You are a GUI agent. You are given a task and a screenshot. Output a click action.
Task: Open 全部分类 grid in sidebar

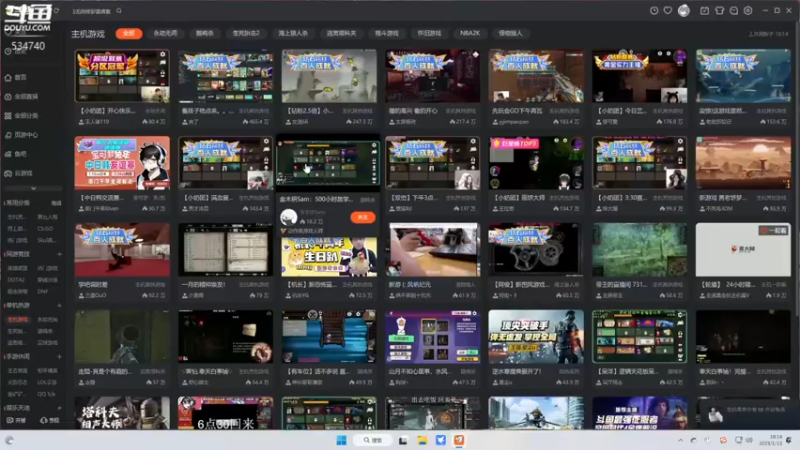pyautogui.click(x=21, y=116)
